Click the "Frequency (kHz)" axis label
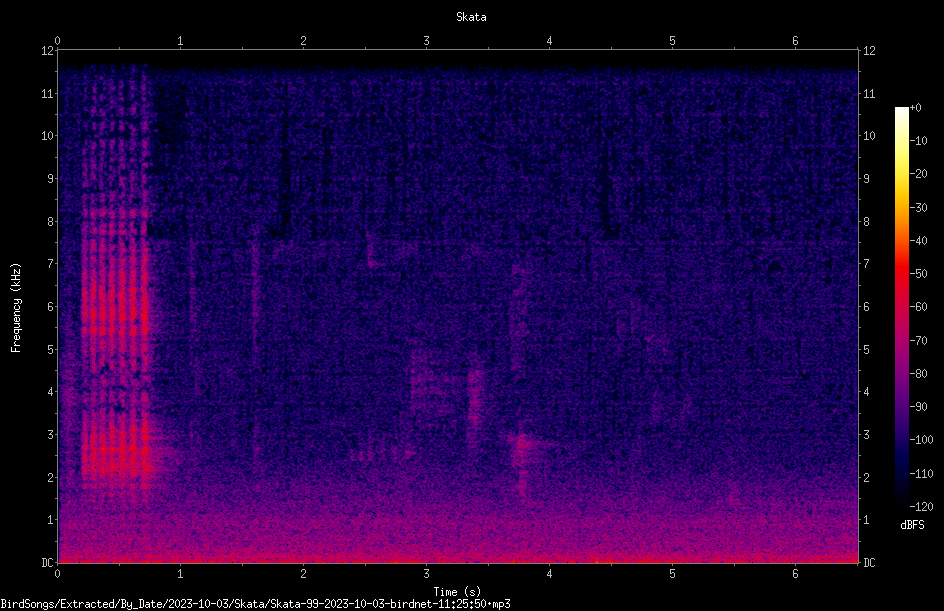This screenshot has height=611, width=944. [x=16, y=307]
